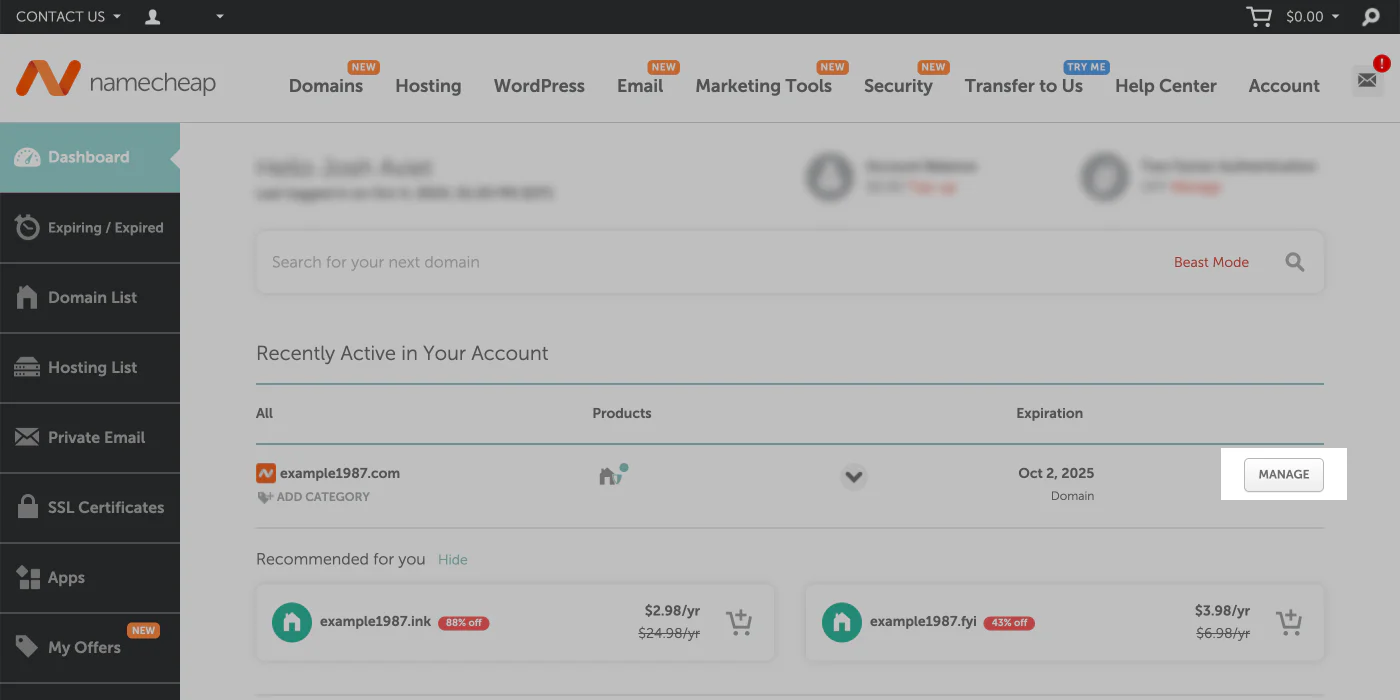Go to the Domains menu item

coord(324,86)
